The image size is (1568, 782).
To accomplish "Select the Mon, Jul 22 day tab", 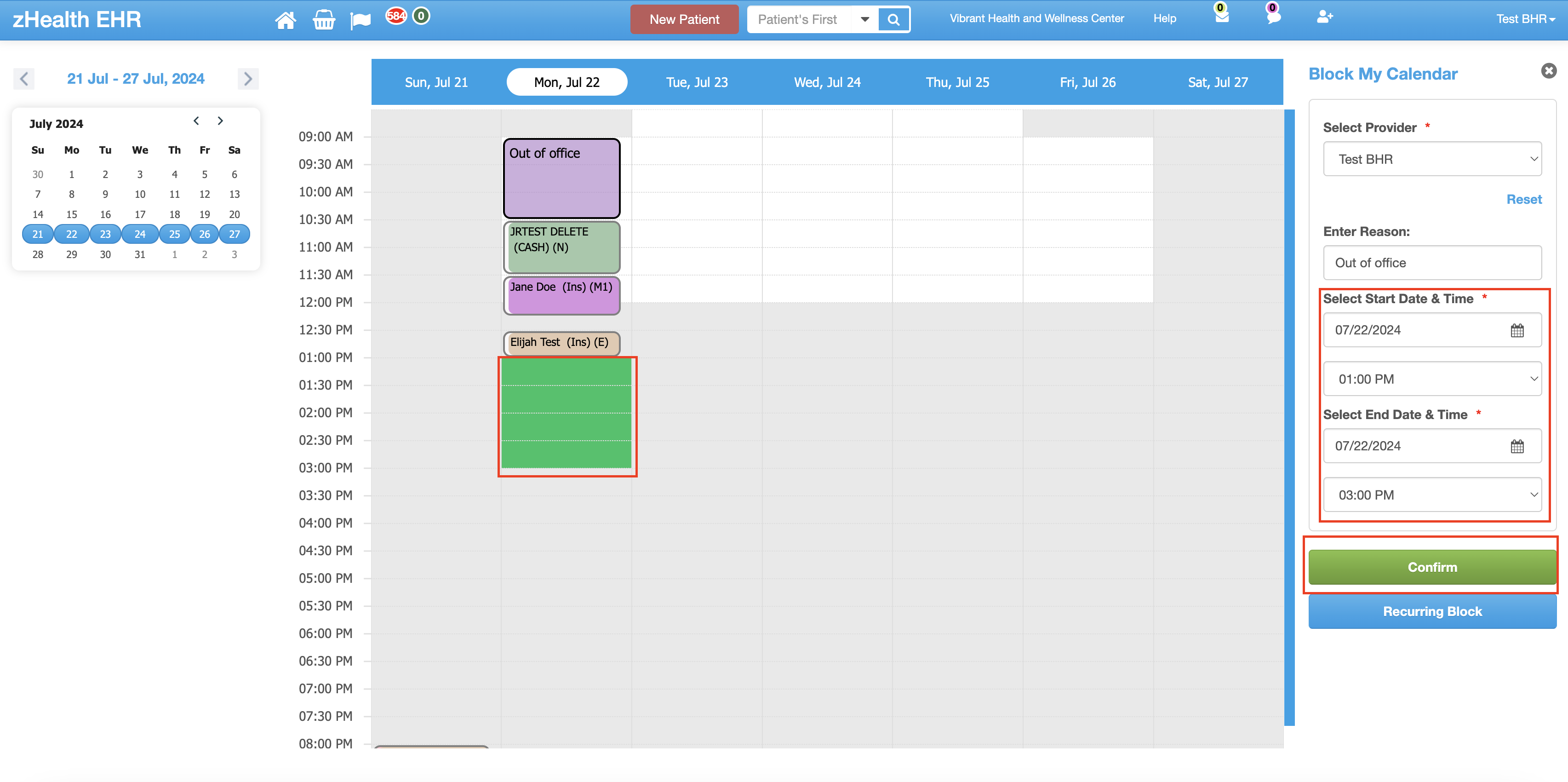I will [x=567, y=82].
